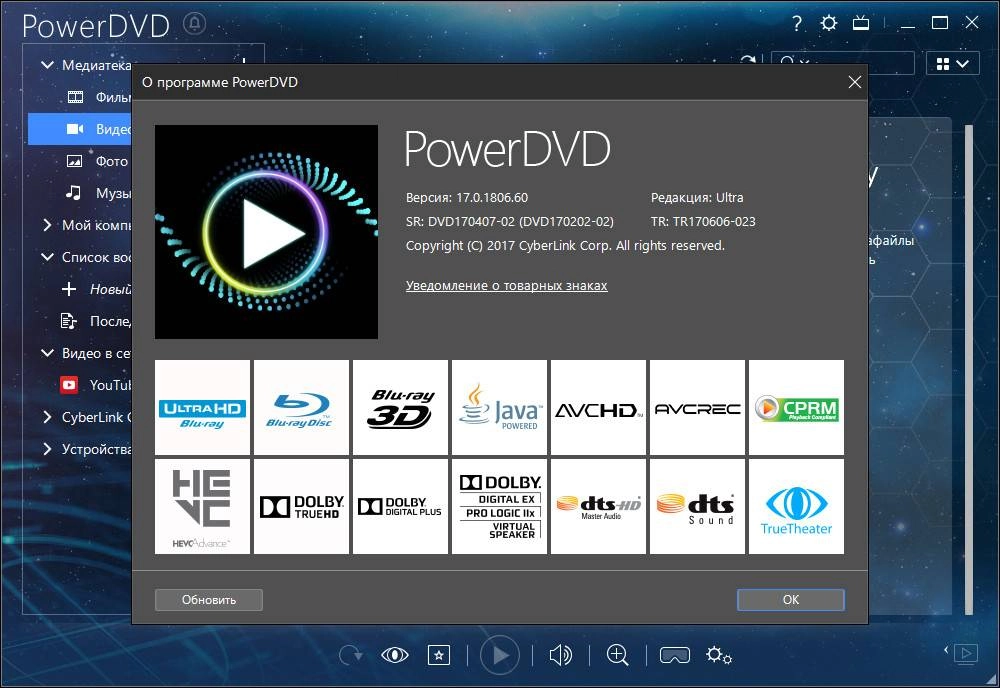Screen dimensions: 1000x688
Task: Click the volume speaker icon
Action: point(561,655)
